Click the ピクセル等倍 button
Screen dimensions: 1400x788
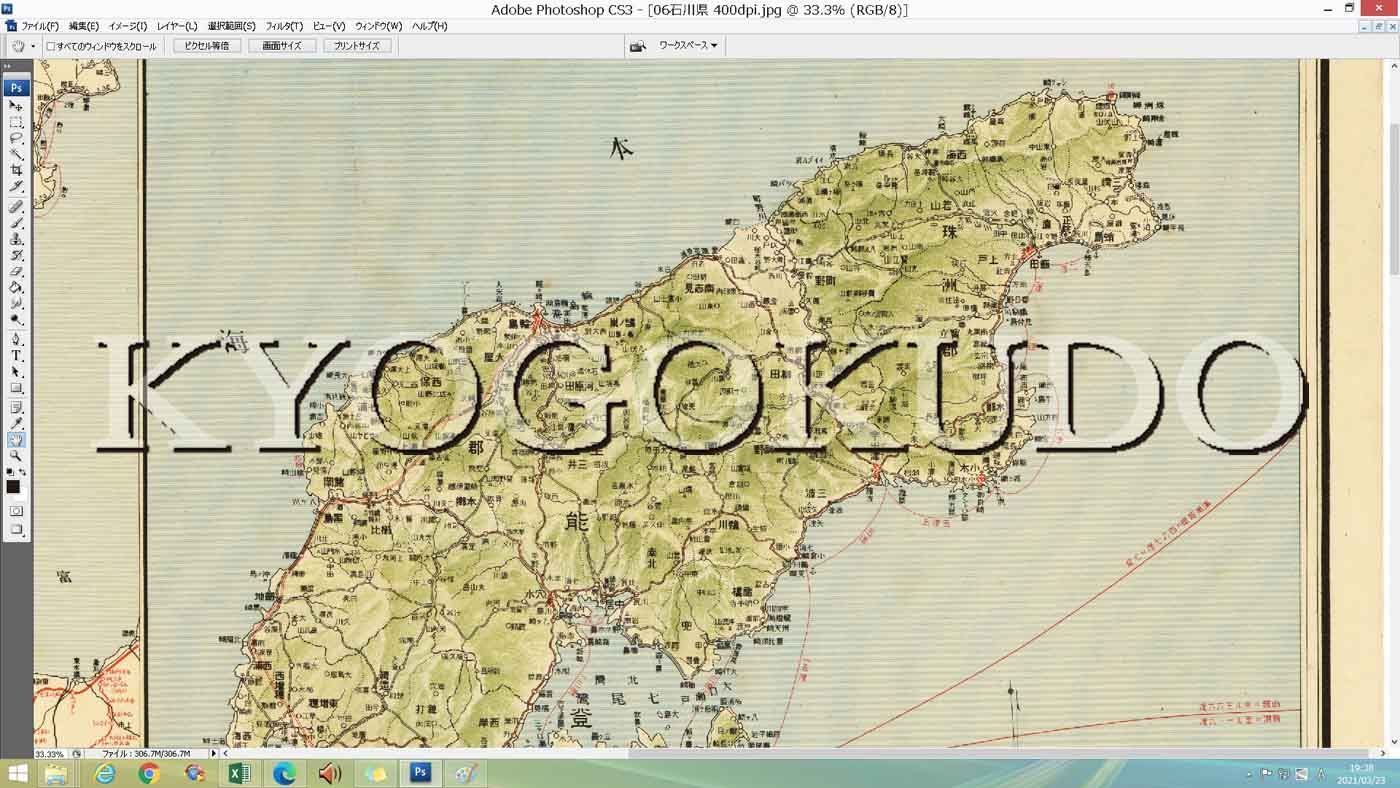[x=207, y=46]
